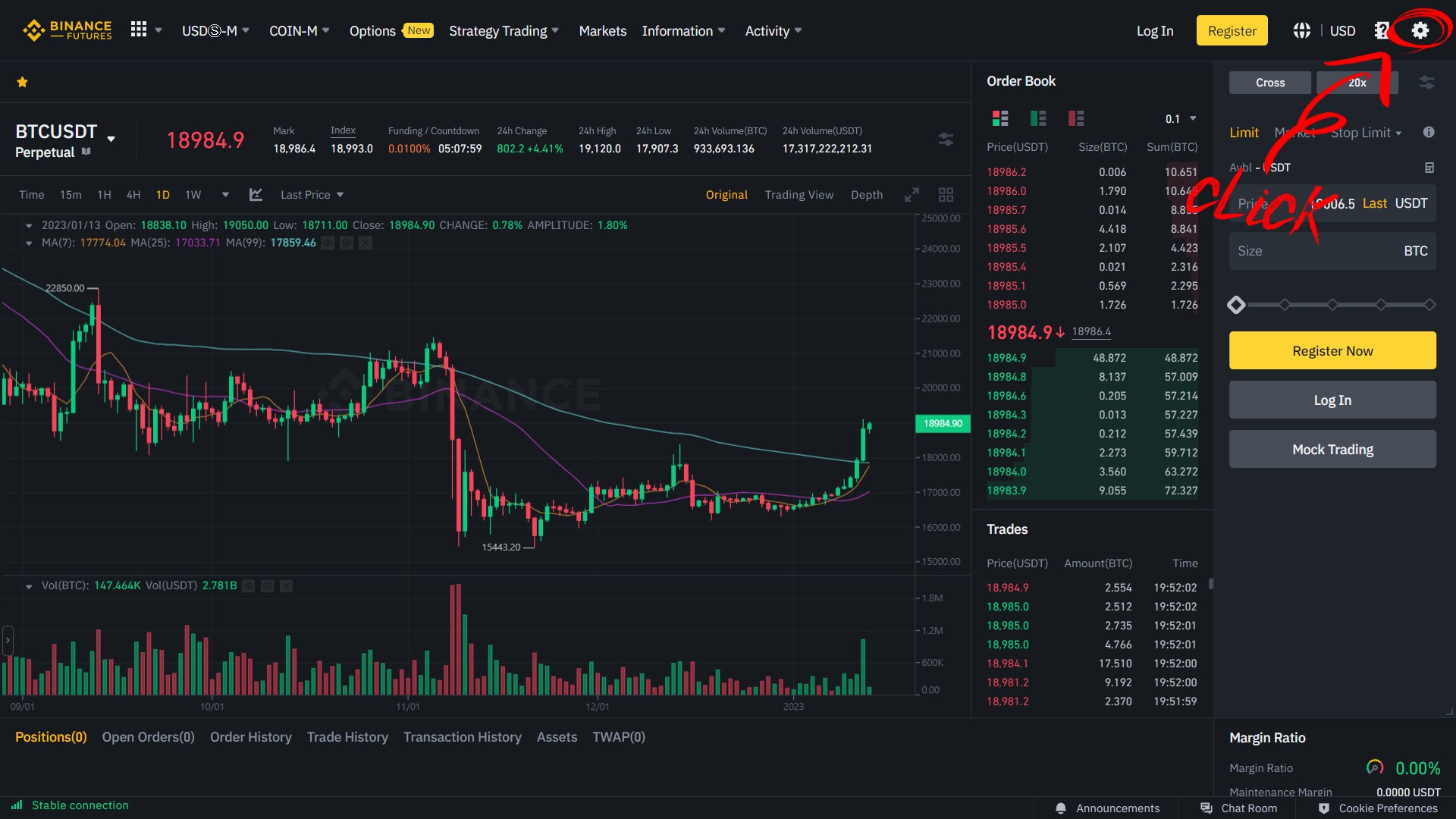Toggle the favorite star for this pair
Image resolution: width=1456 pixels, height=819 pixels.
23,82
